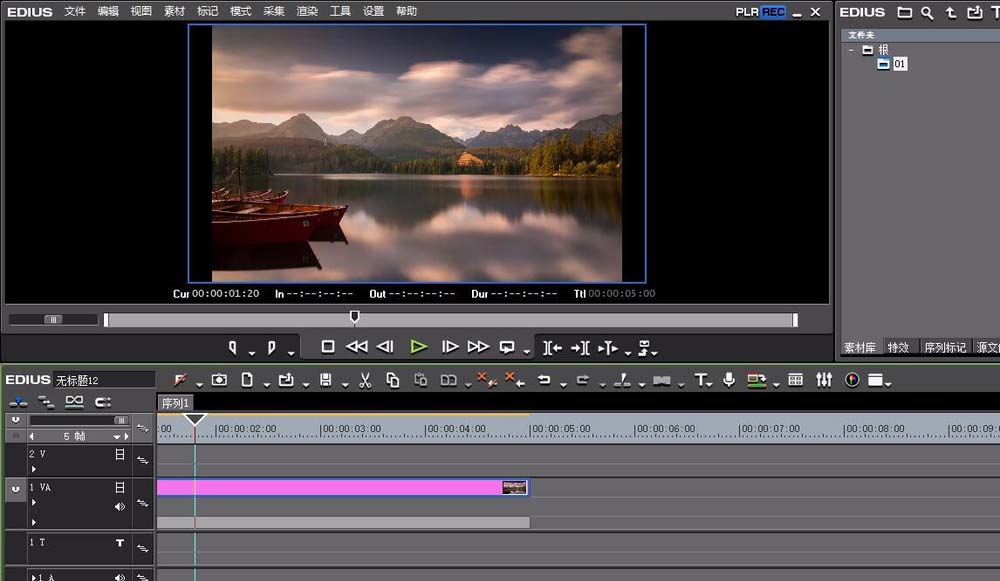Start playback with the green play button
Image resolution: width=1000 pixels, height=581 pixels.
[419, 347]
